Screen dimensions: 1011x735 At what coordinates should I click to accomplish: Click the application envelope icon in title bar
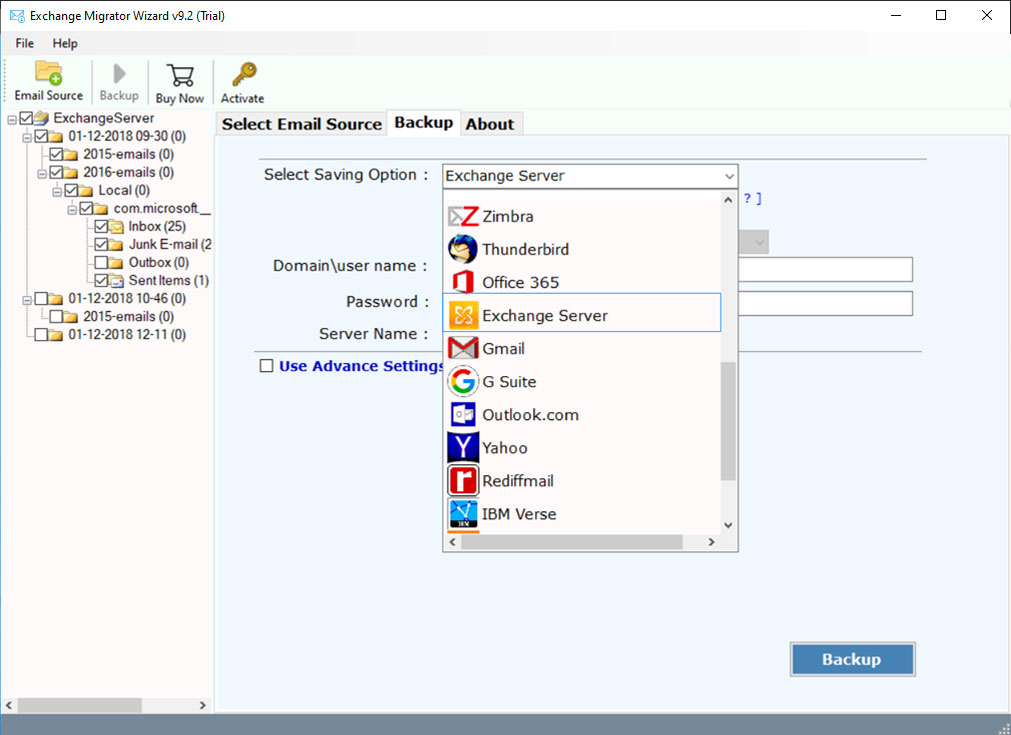(17, 15)
